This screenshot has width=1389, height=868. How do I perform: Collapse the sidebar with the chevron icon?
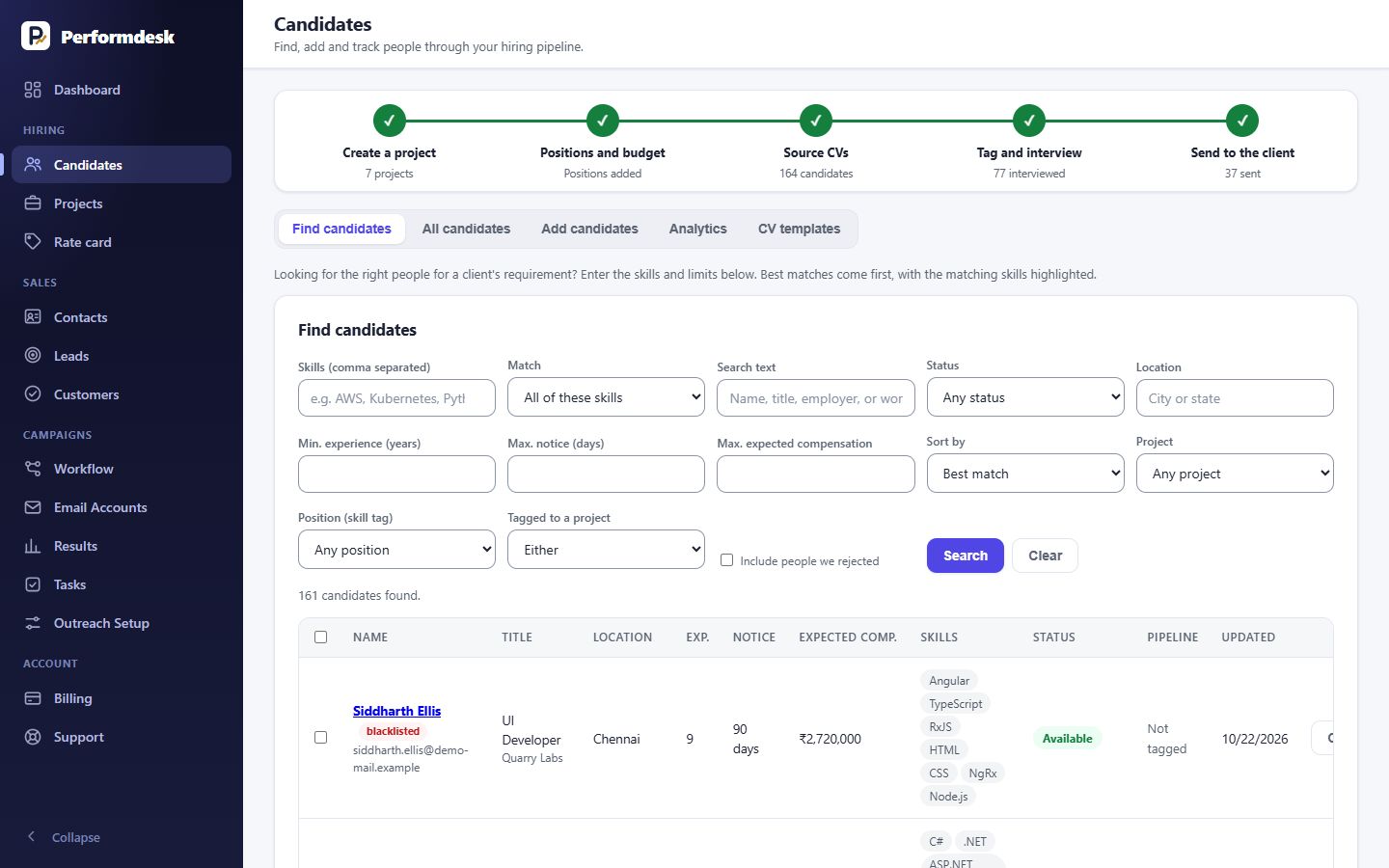pos(32,837)
